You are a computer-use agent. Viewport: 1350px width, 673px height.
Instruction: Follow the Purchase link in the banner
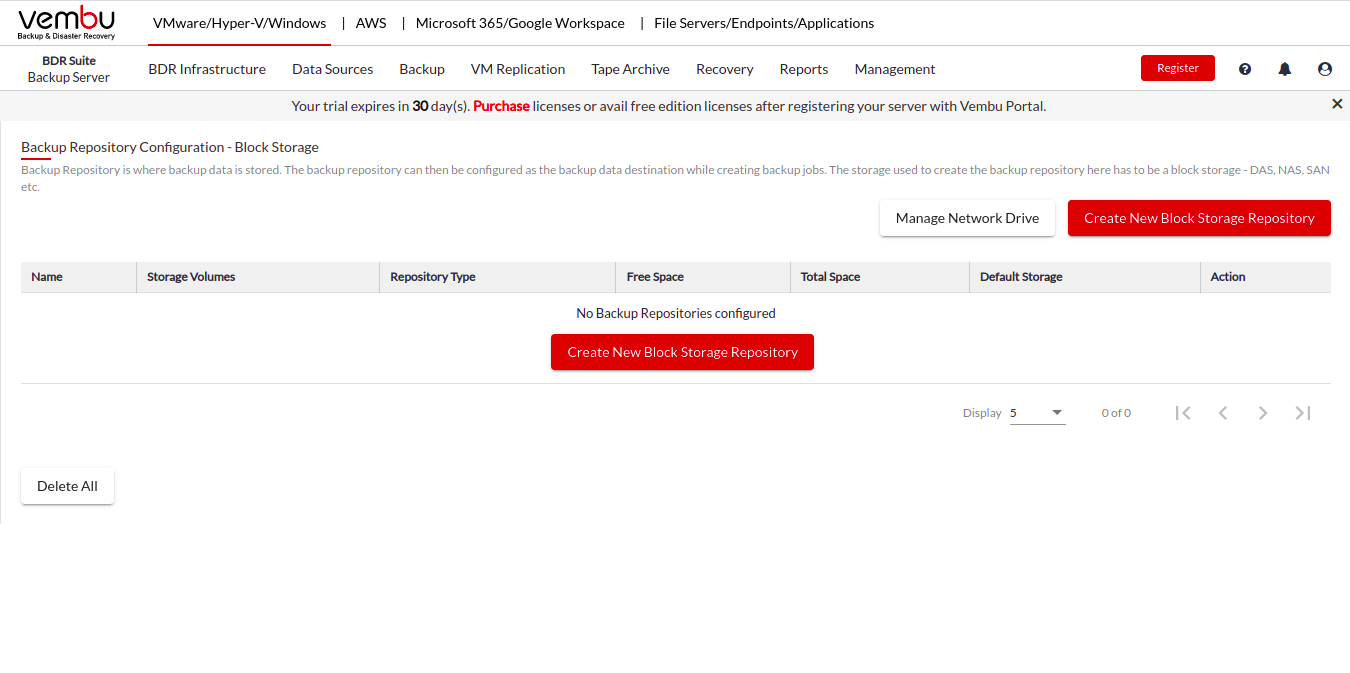[x=501, y=106]
